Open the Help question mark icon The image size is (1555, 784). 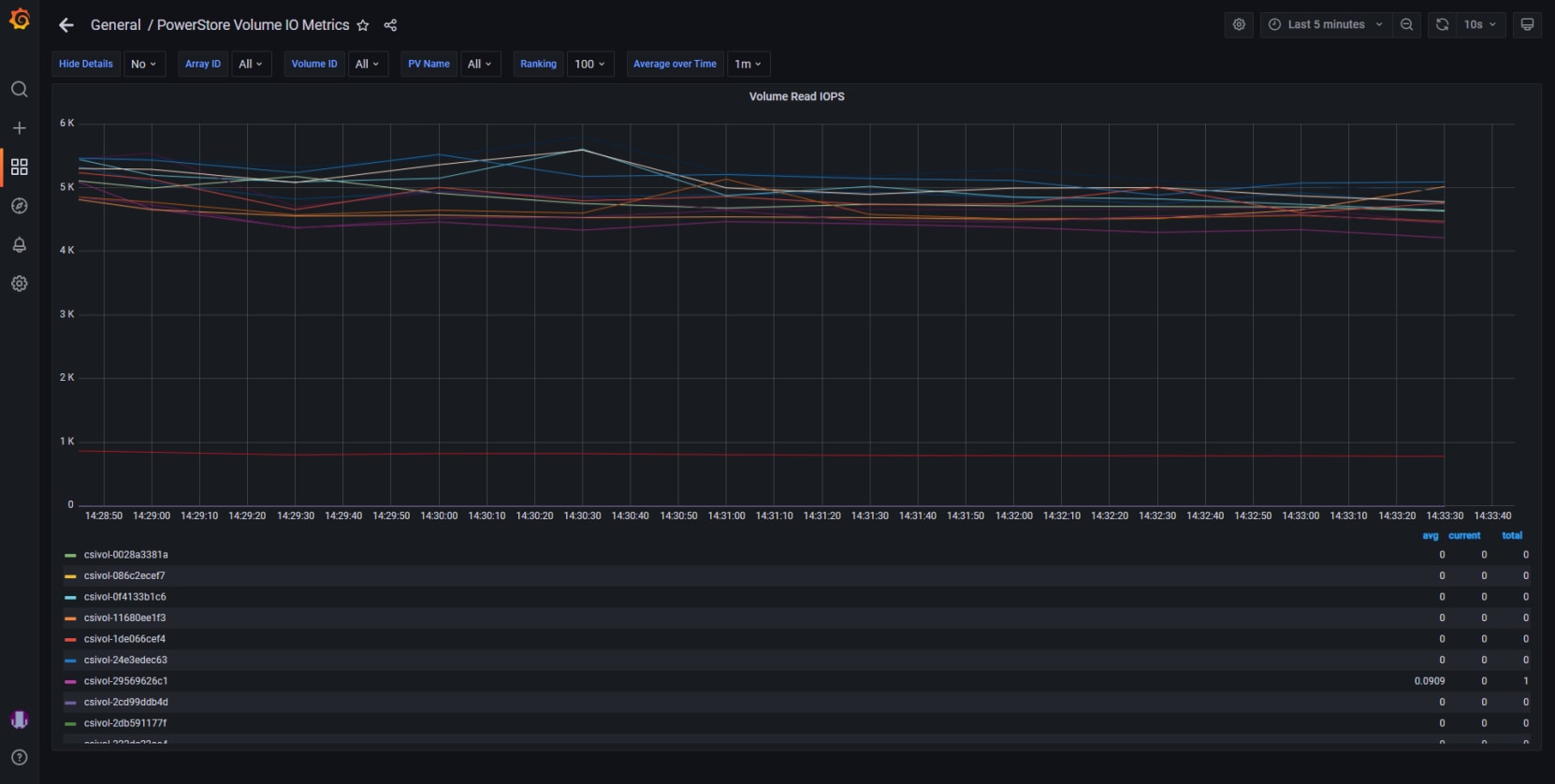(19, 758)
